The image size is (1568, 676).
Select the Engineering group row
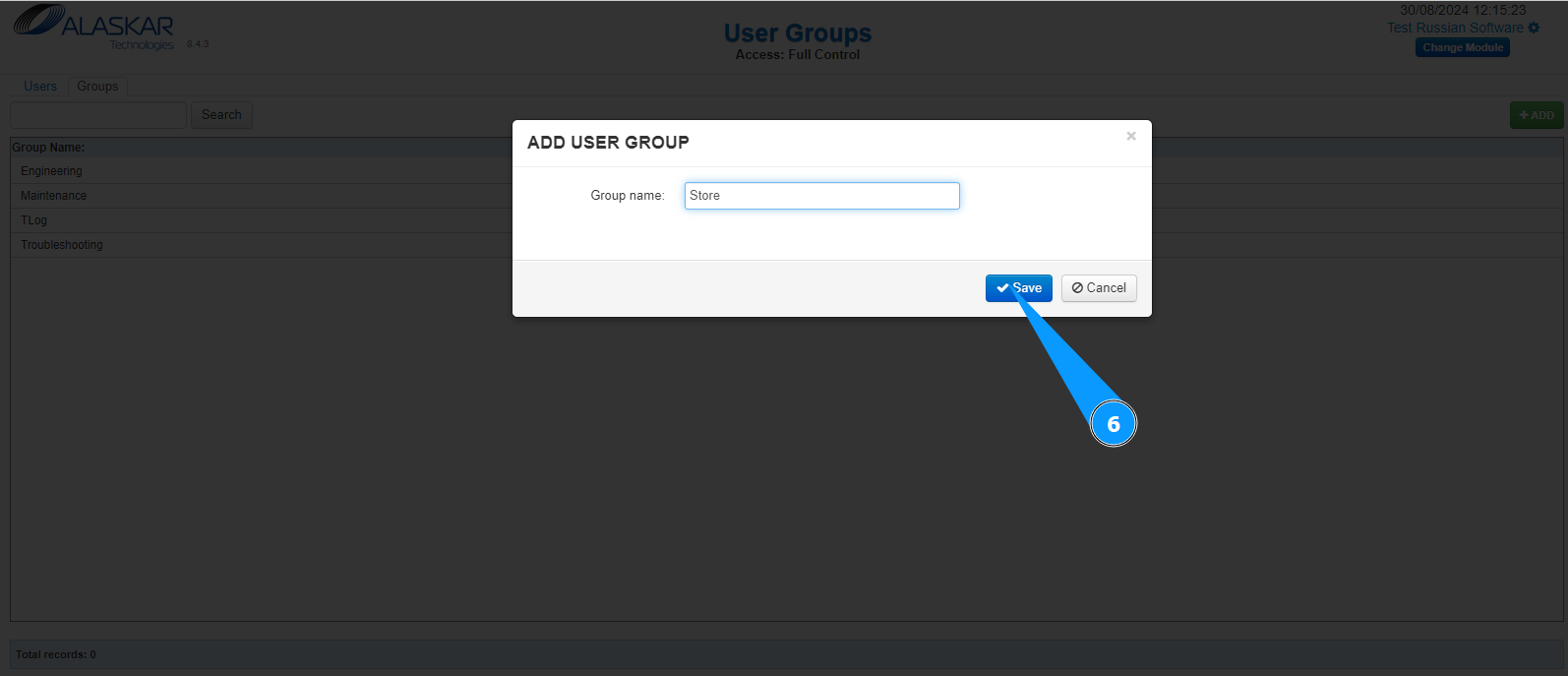point(52,171)
